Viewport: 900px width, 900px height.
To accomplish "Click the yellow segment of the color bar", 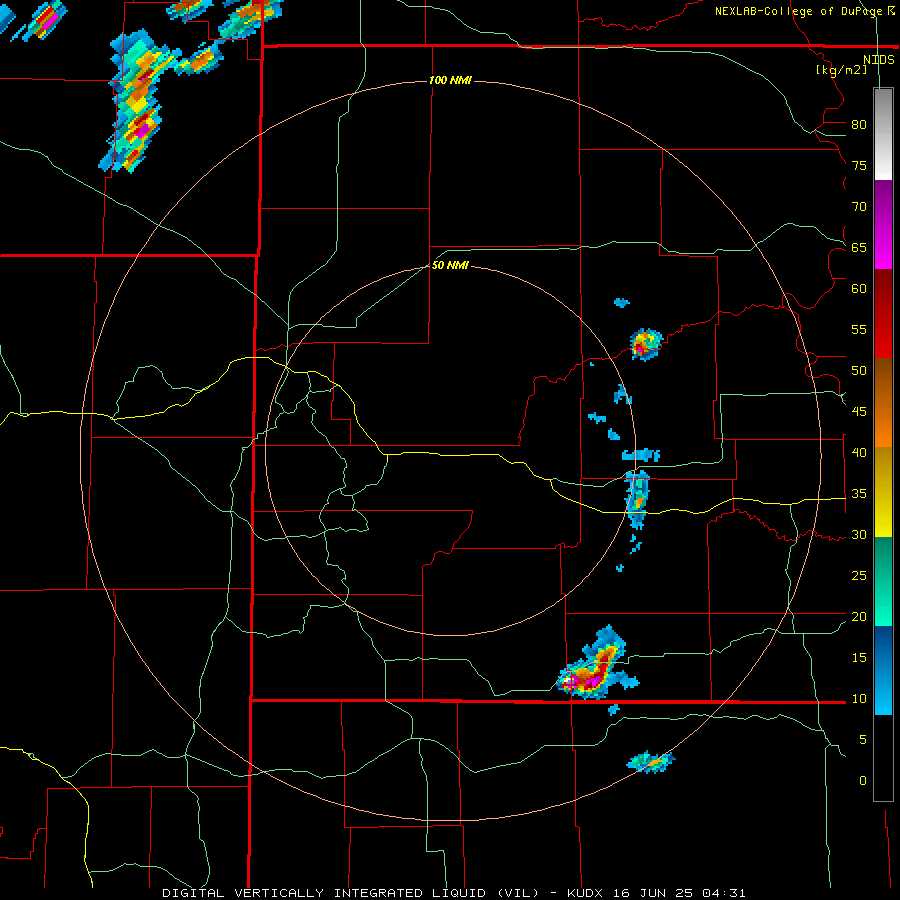I will [x=883, y=492].
